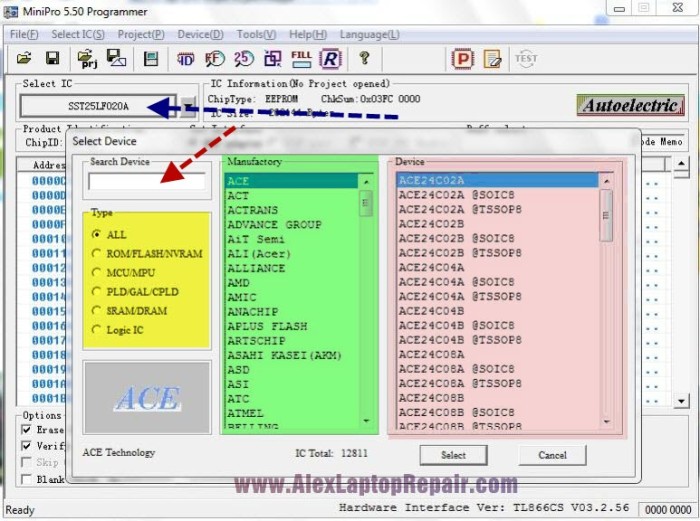This screenshot has height=521, width=700.
Task: Click the question mark help icon
Action: (364, 59)
